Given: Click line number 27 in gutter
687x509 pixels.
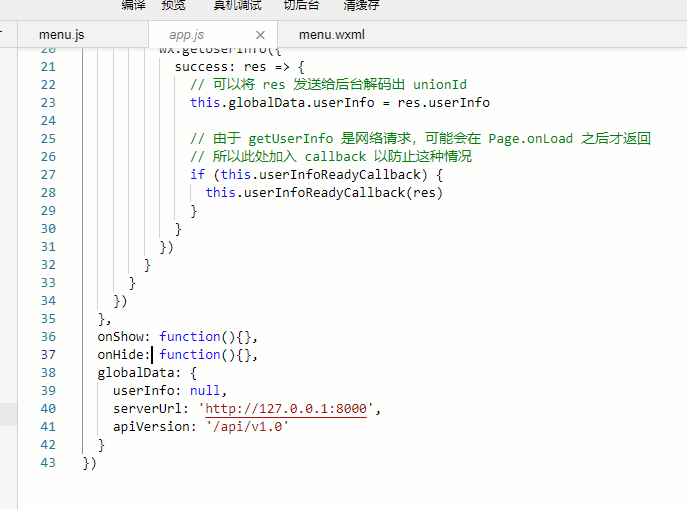Looking at the screenshot, I should [48, 175].
